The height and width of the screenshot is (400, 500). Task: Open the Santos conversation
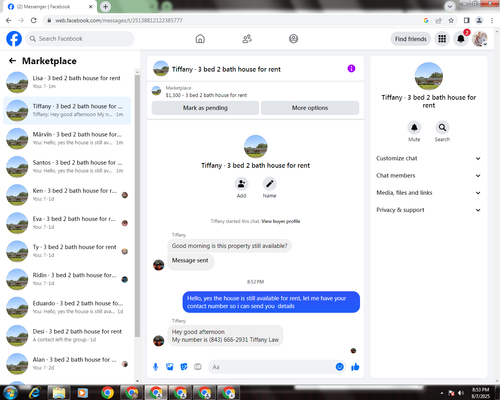pyautogui.click(x=67, y=167)
